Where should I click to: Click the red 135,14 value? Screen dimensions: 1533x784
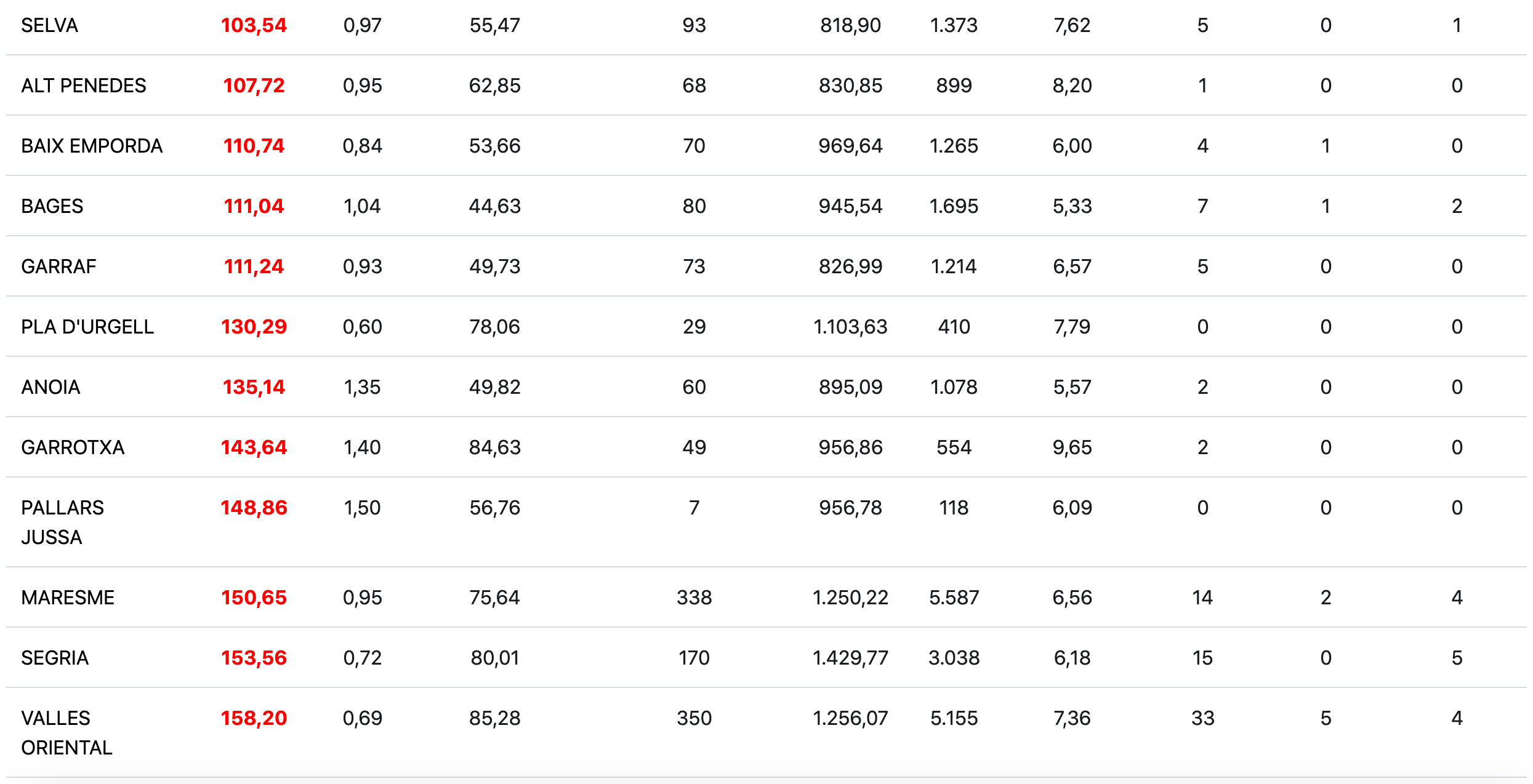(254, 387)
